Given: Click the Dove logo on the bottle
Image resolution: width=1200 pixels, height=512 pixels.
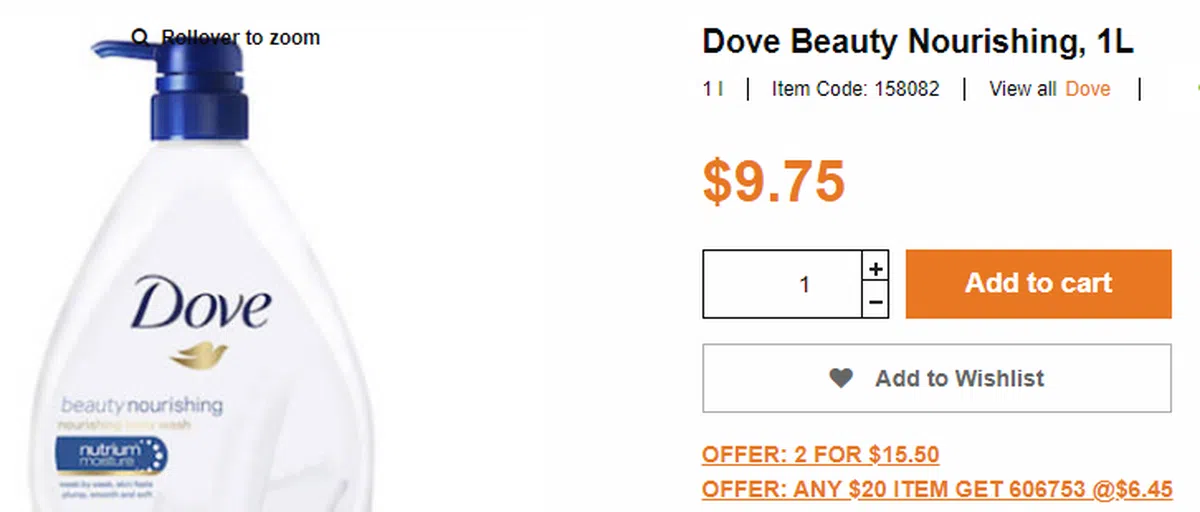Looking at the screenshot, I should [x=200, y=305].
